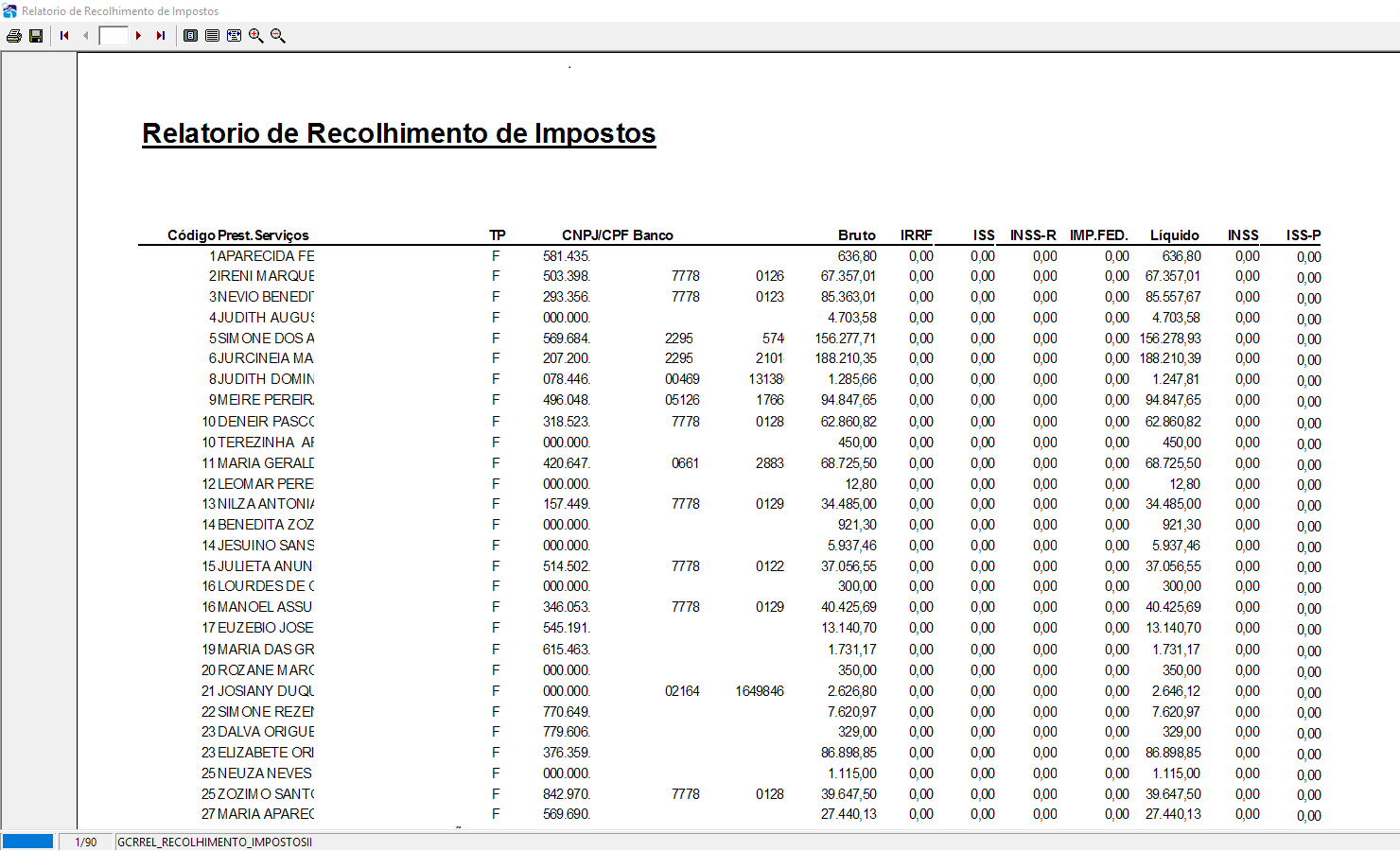Viewport: 1400px width, 851px height.
Task: Click the print report icon
Action: point(14,36)
